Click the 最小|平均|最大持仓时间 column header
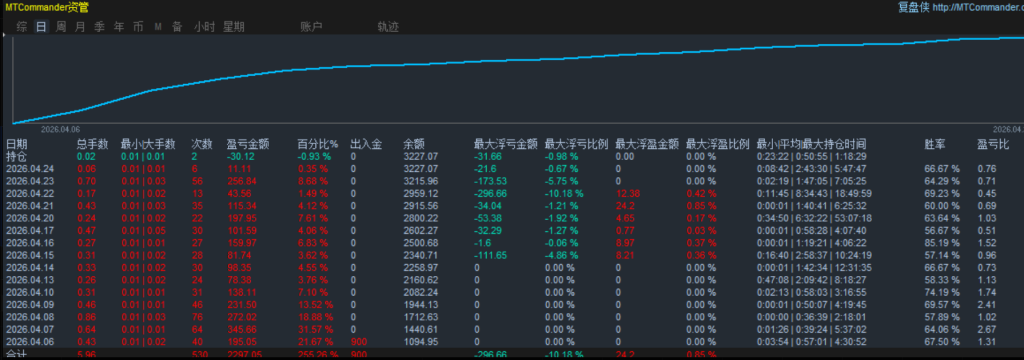The height and width of the screenshot is (360, 1024). point(811,144)
